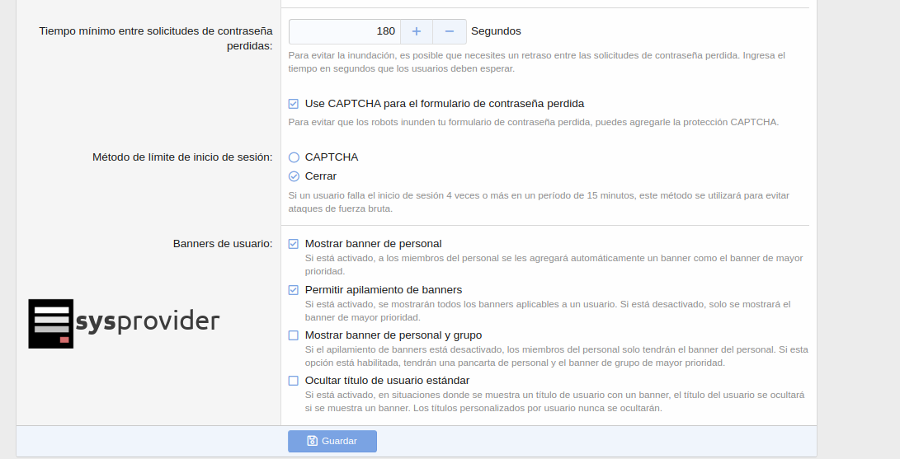Click the Método de límite de inicio label
The width and height of the screenshot is (900, 459).
tap(182, 157)
